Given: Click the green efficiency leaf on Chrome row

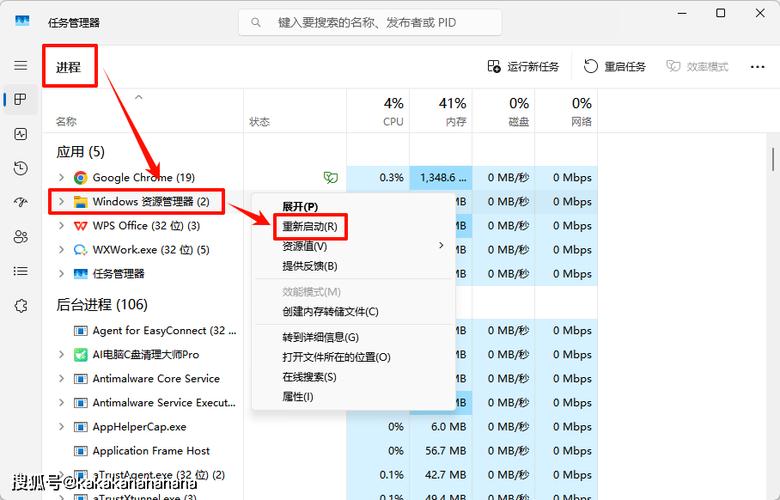Looking at the screenshot, I should click(x=331, y=178).
